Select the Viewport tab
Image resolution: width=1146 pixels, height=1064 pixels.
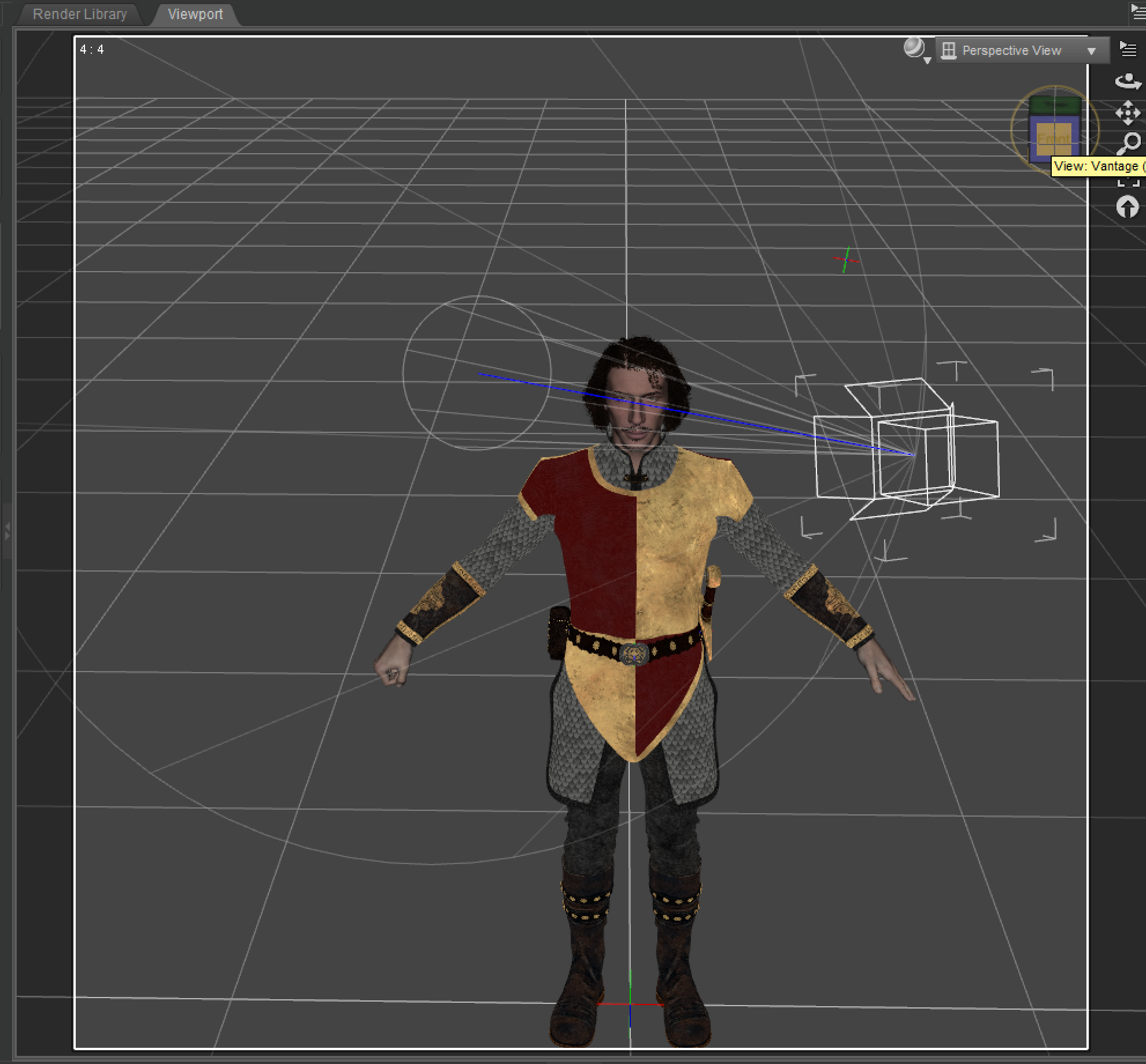coord(195,14)
